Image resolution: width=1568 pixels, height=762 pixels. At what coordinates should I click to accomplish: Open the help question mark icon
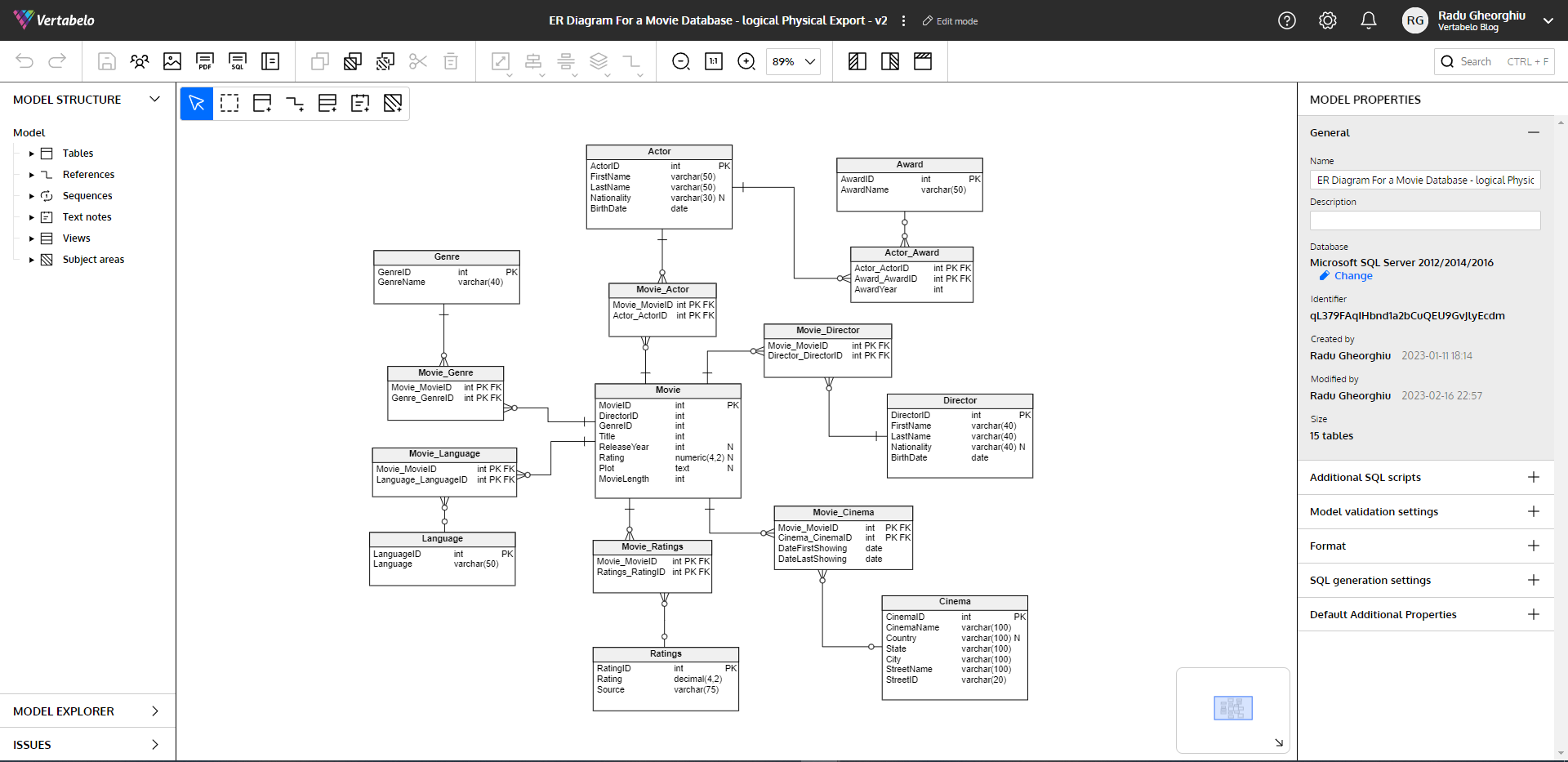coord(1287,20)
